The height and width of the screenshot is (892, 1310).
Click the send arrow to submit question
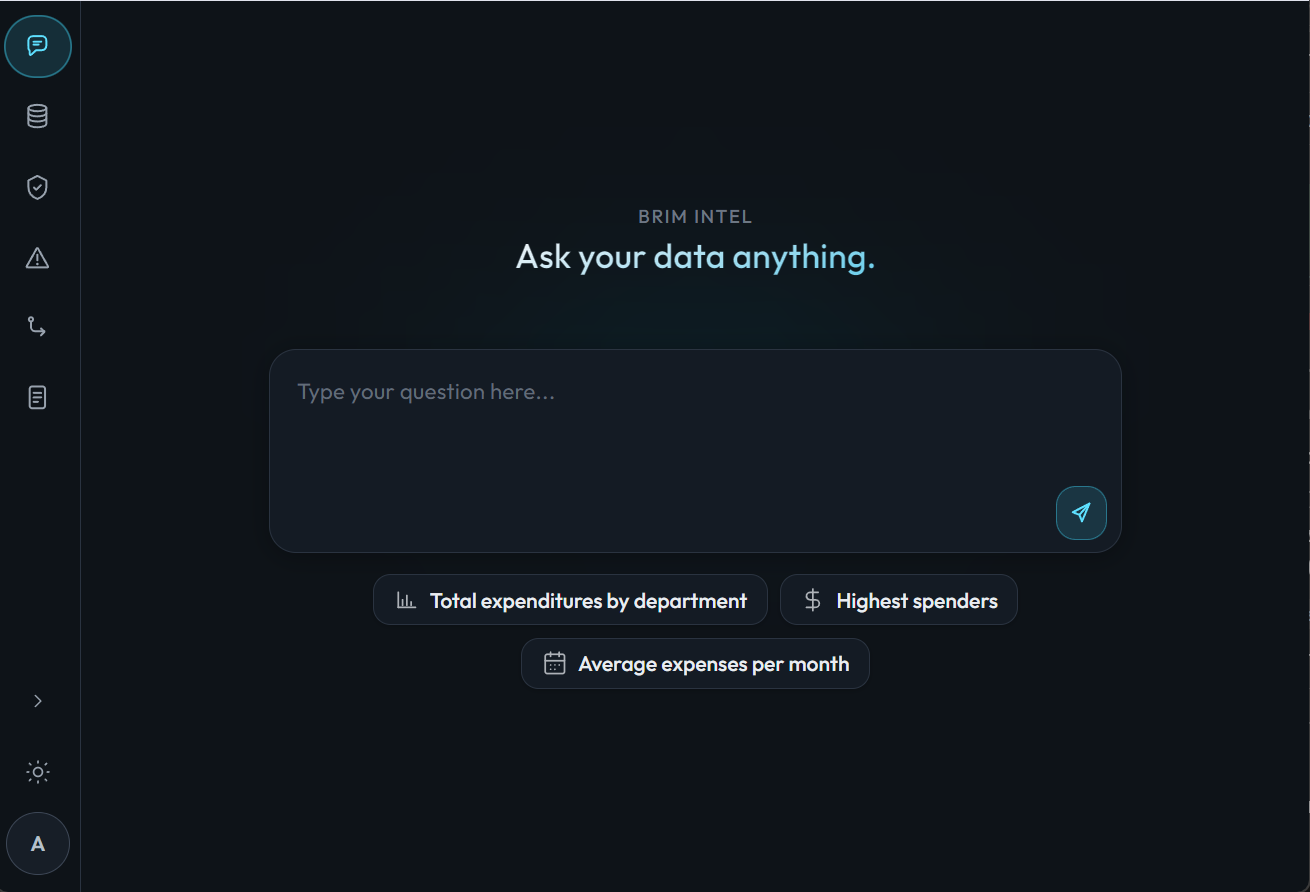coord(1081,512)
